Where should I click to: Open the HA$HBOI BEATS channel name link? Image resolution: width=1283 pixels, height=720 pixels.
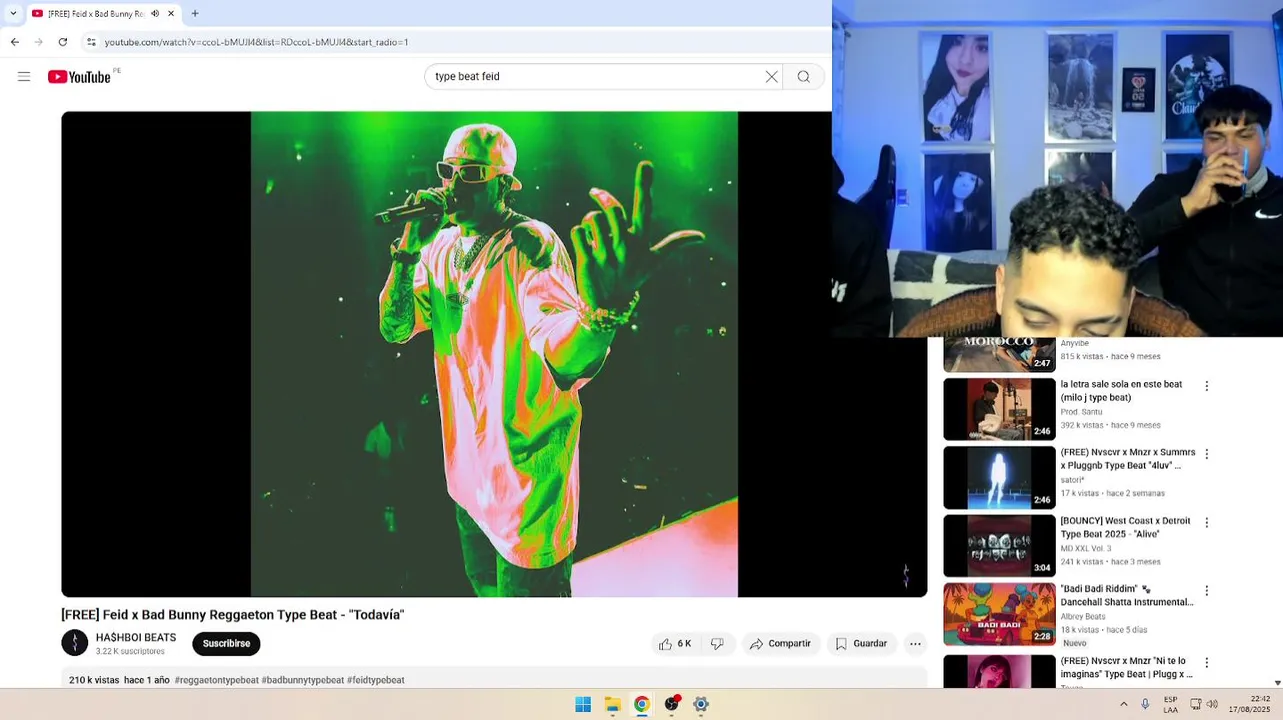(x=136, y=637)
